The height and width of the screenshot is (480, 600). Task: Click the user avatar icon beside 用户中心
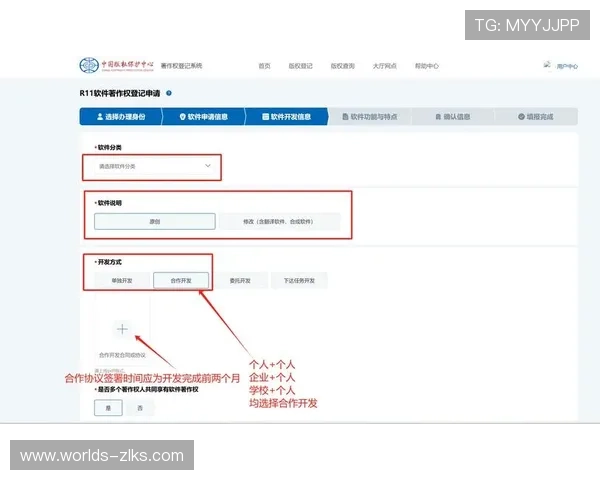pos(547,65)
